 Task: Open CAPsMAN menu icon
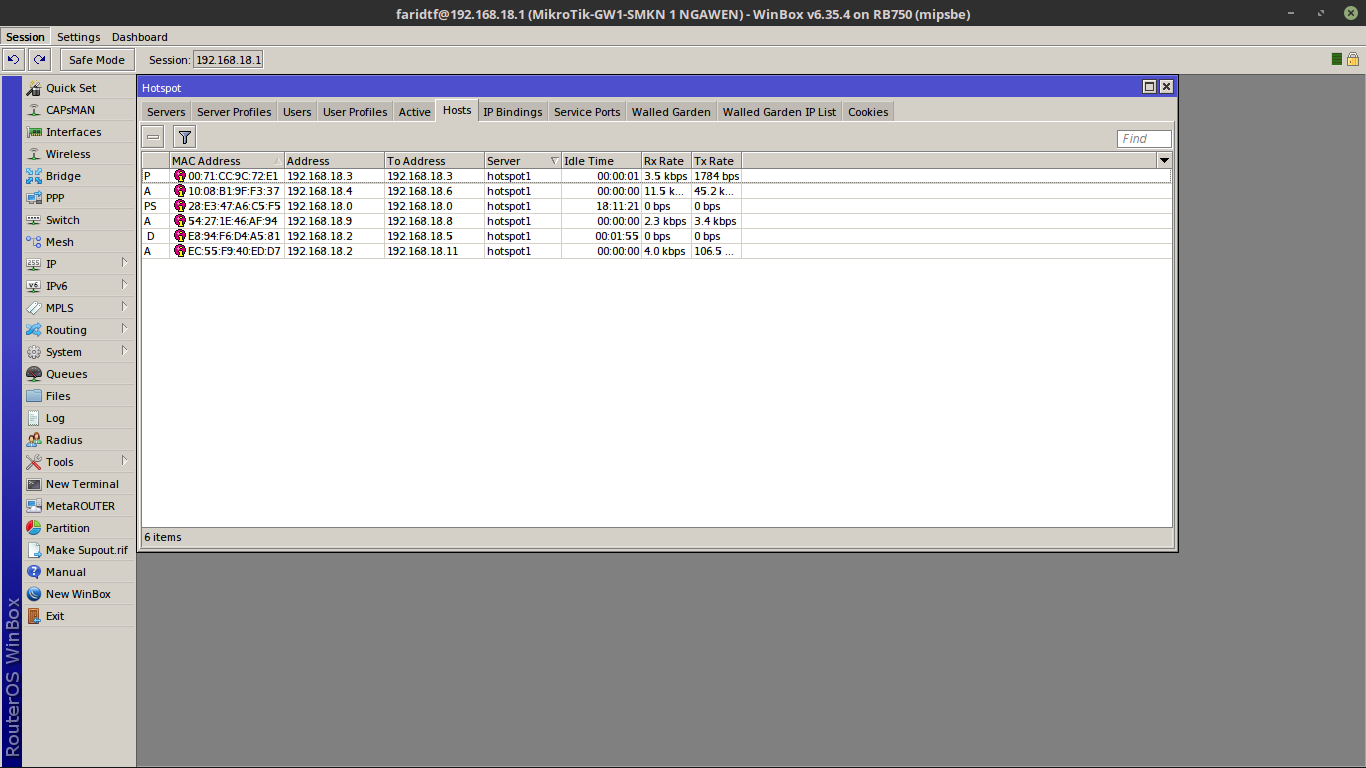pyautogui.click(x=35, y=110)
